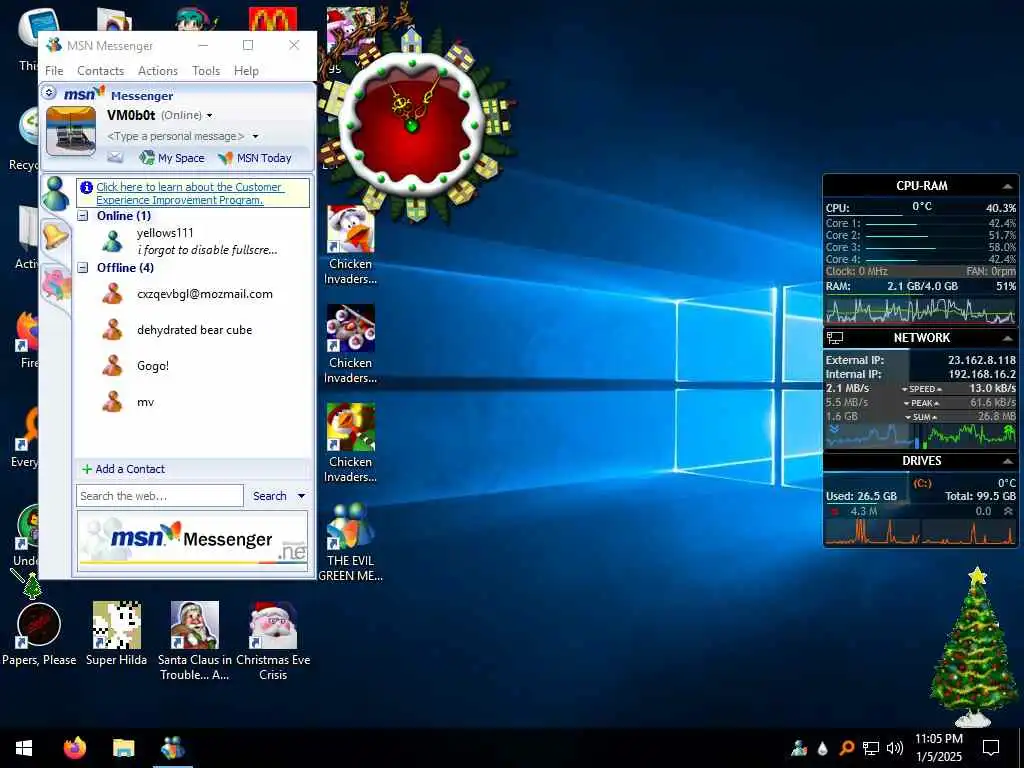Click the (C:) drive label
This screenshot has height=768, width=1024.
pyautogui.click(x=922, y=483)
